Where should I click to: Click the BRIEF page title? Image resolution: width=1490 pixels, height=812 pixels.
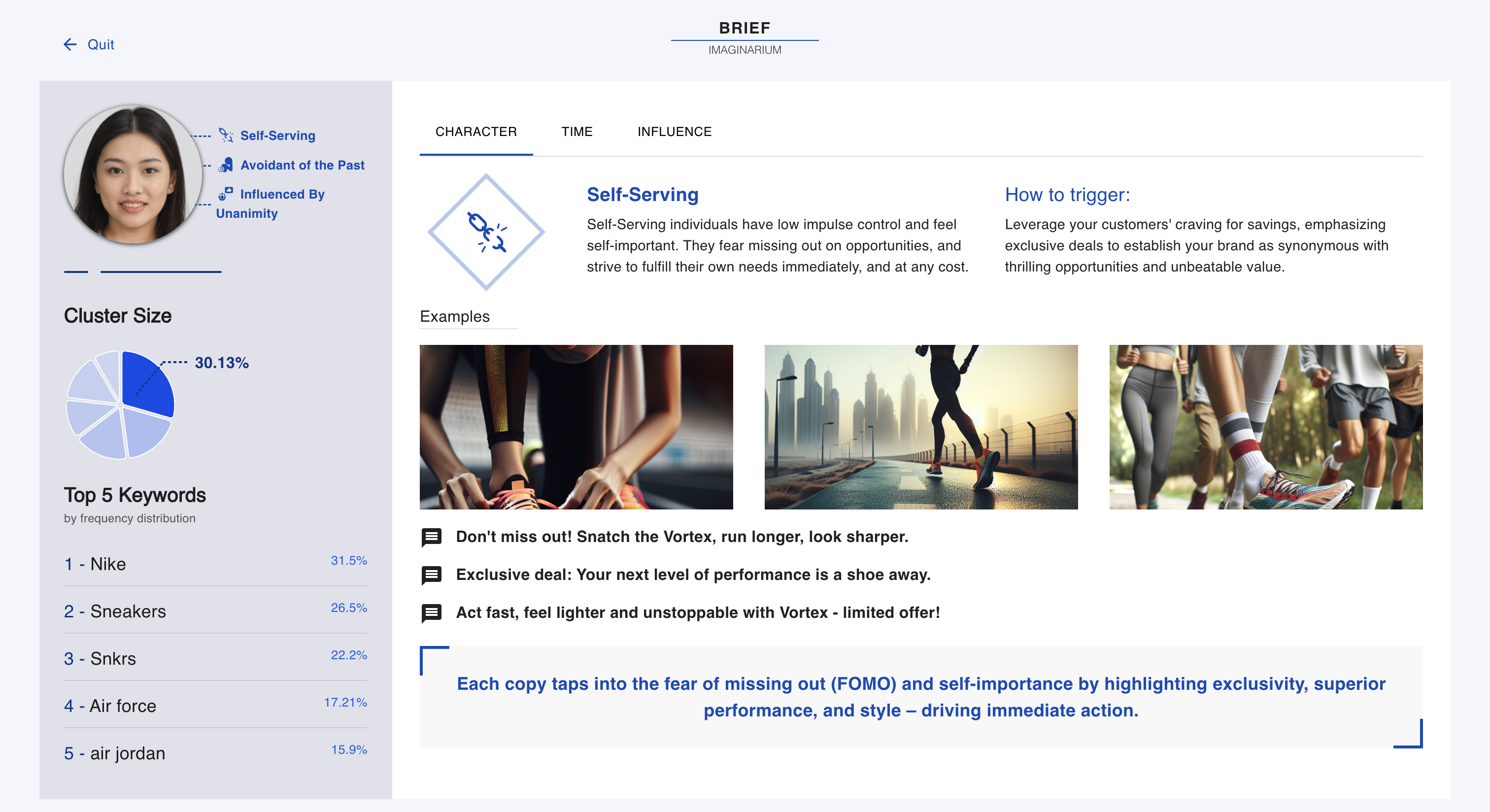coord(745,28)
